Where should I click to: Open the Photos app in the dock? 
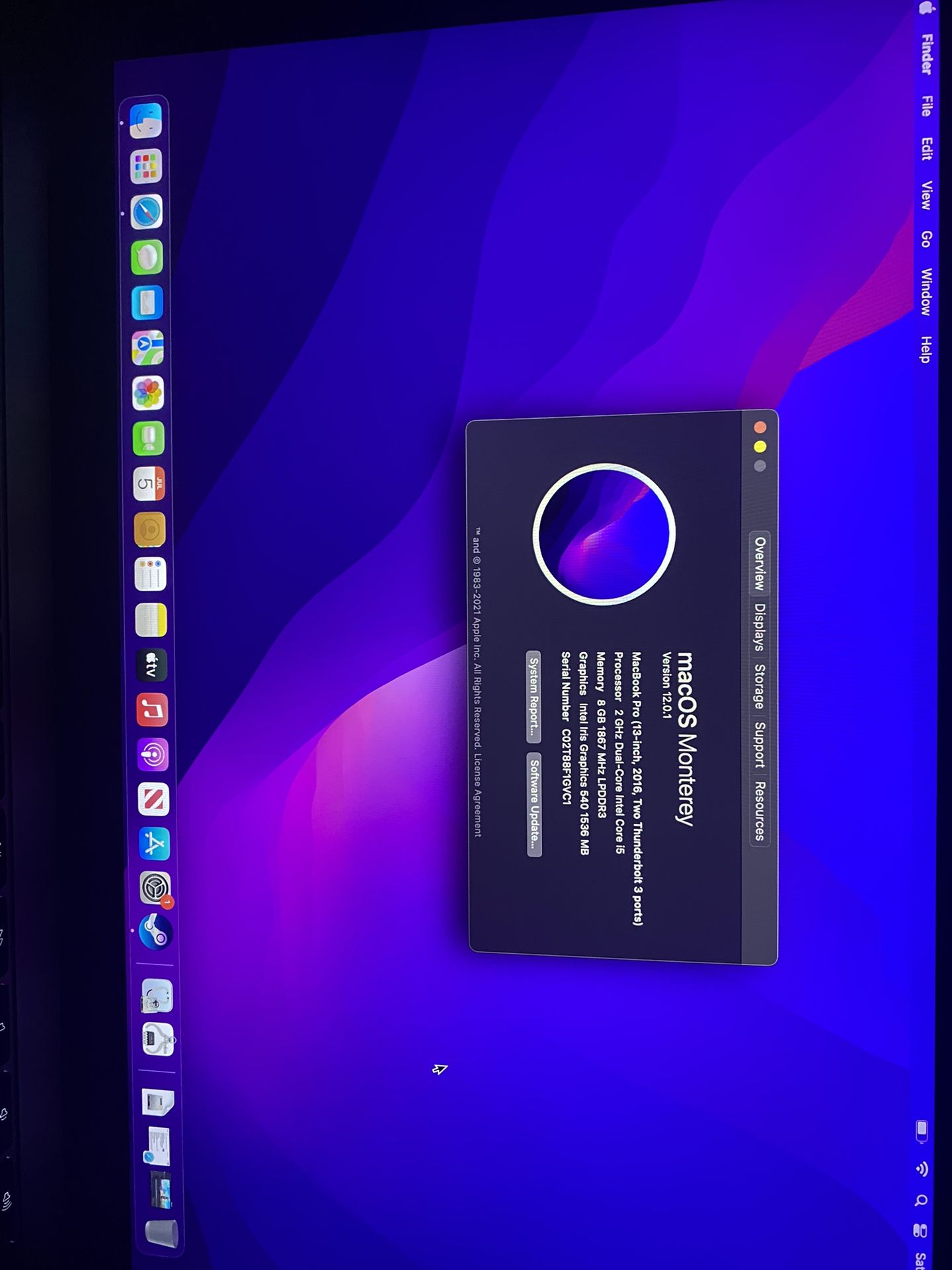pos(148,394)
